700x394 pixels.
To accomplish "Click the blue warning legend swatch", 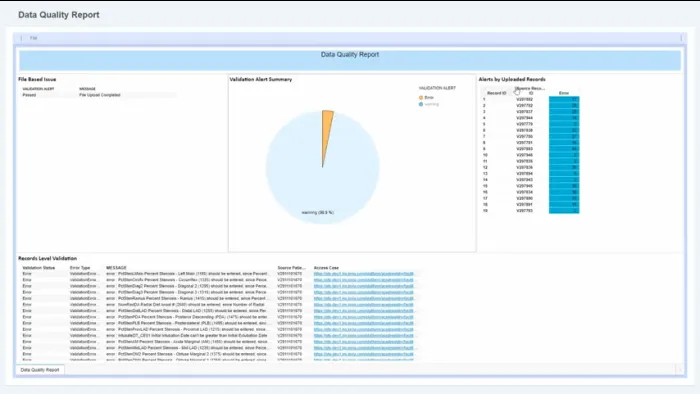I will pyautogui.click(x=421, y=104).
